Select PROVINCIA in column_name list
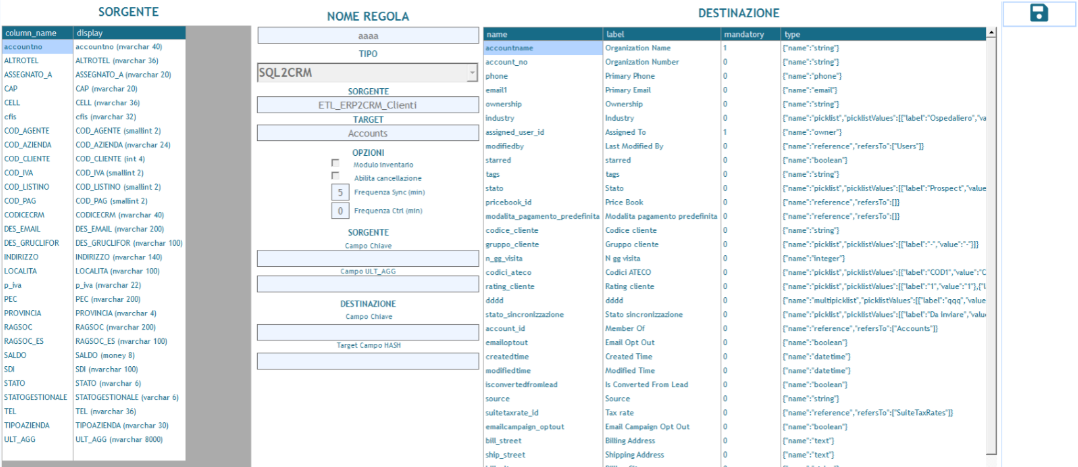Image resolution: width=1078 pixels, height=467 pixels. click(x=37, y=313)
